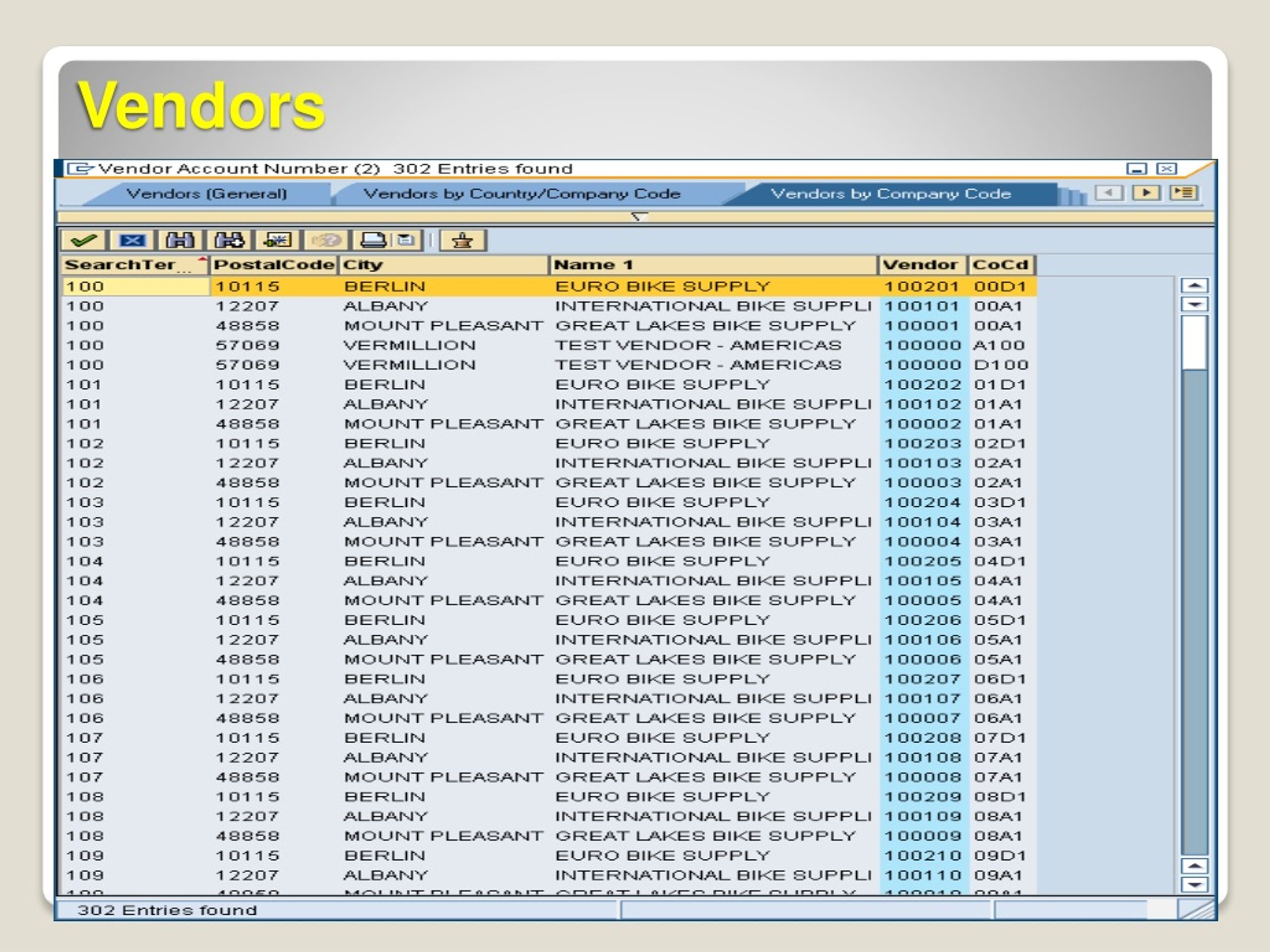Switch to Vendors (General) tab
This screenshot has height=952, width=1270.
pos(207,194)
